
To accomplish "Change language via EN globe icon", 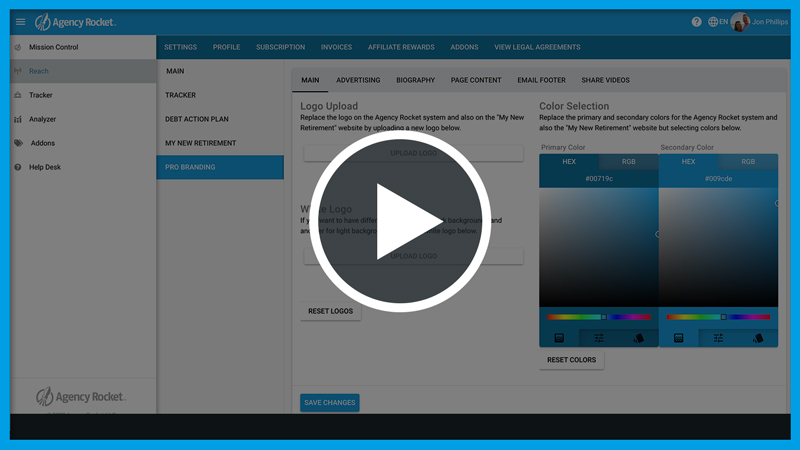I will pos(718,22).
